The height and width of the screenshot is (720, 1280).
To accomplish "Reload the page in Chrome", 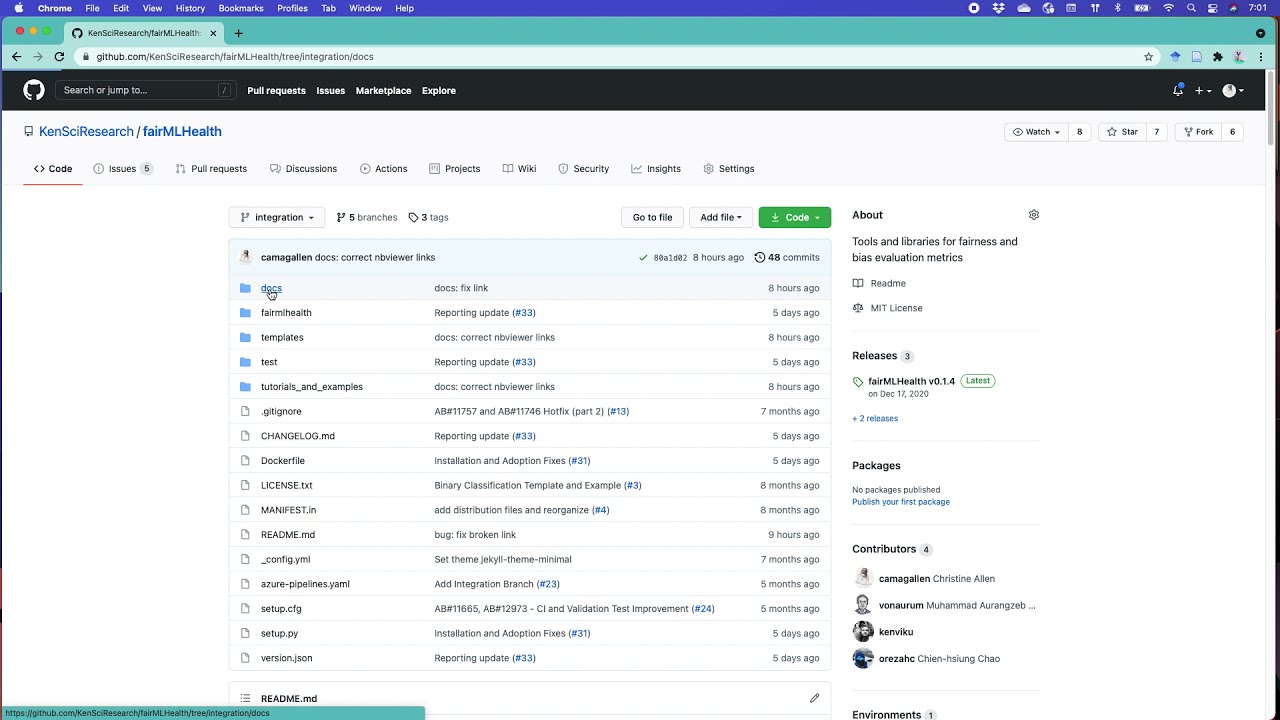I will pyautogui.click(x=59, y=57).
